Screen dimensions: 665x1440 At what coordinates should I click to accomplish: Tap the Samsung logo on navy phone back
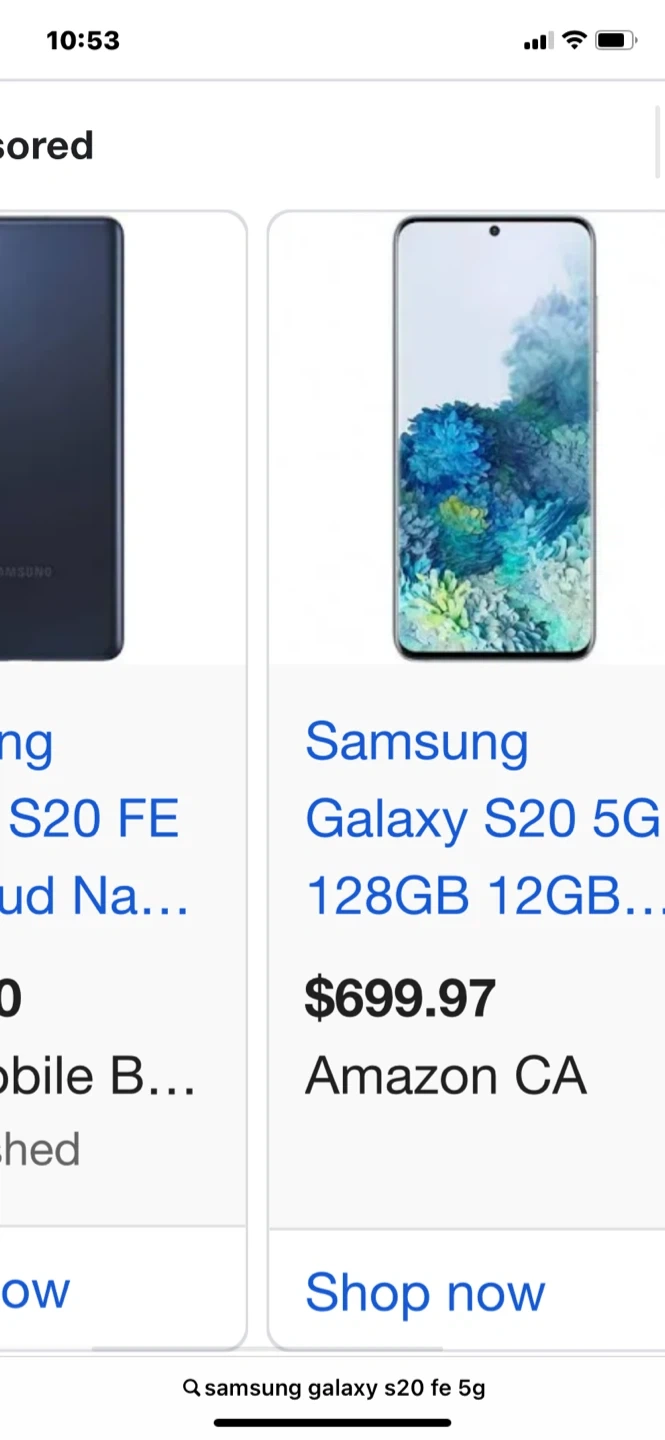(26, 572)
